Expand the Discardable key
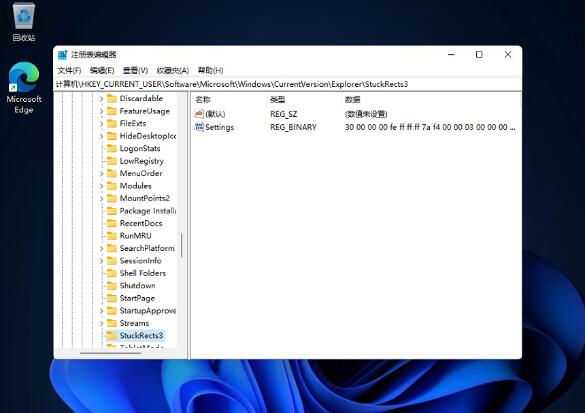The image size is (585, 413). (101, 99)
